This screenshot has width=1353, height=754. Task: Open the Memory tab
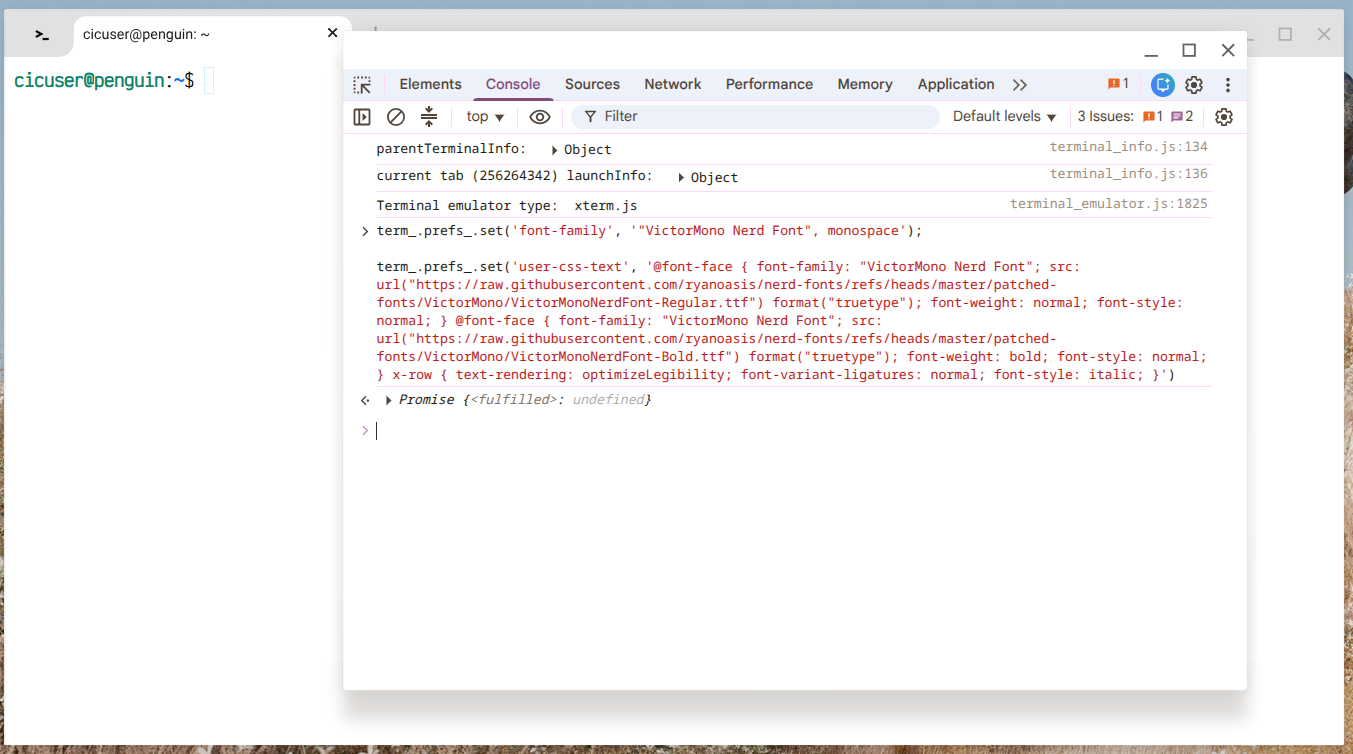[865, 85]
